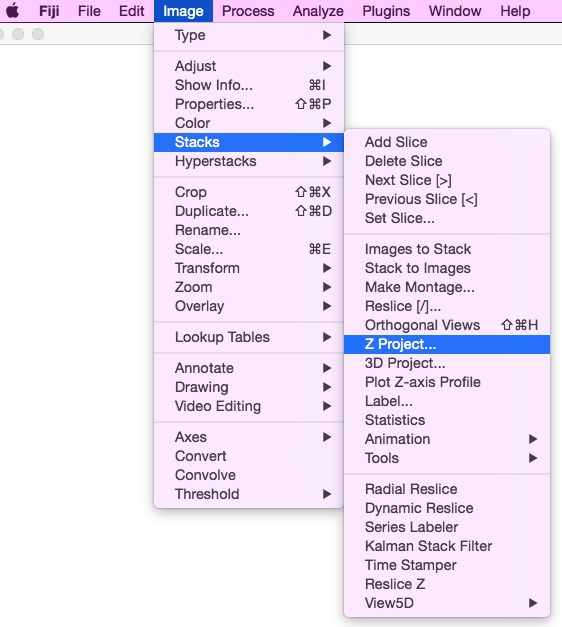Choose Dynamic Reslice plugin
This screenshot has height=627, width=562.
coord(447,508)
